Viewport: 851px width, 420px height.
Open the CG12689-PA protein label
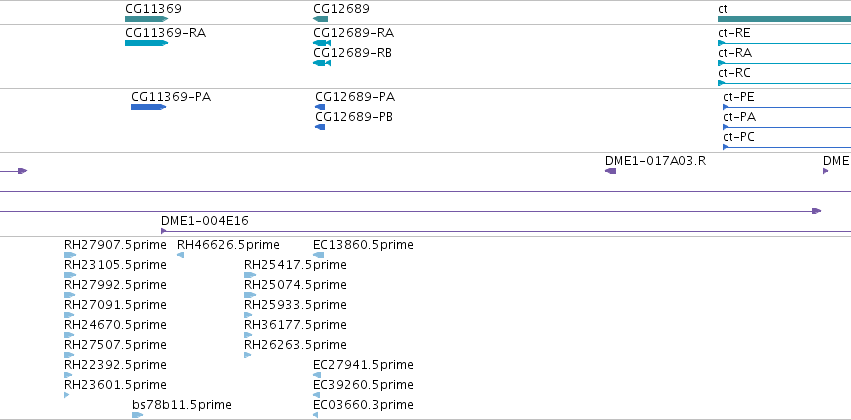pos(355,97)
